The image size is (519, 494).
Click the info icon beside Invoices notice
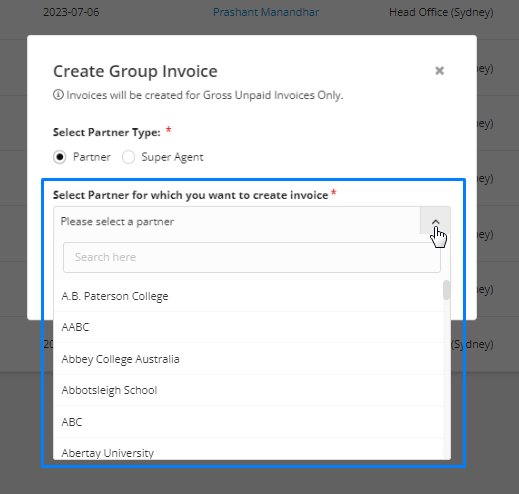tap(58, 95)
